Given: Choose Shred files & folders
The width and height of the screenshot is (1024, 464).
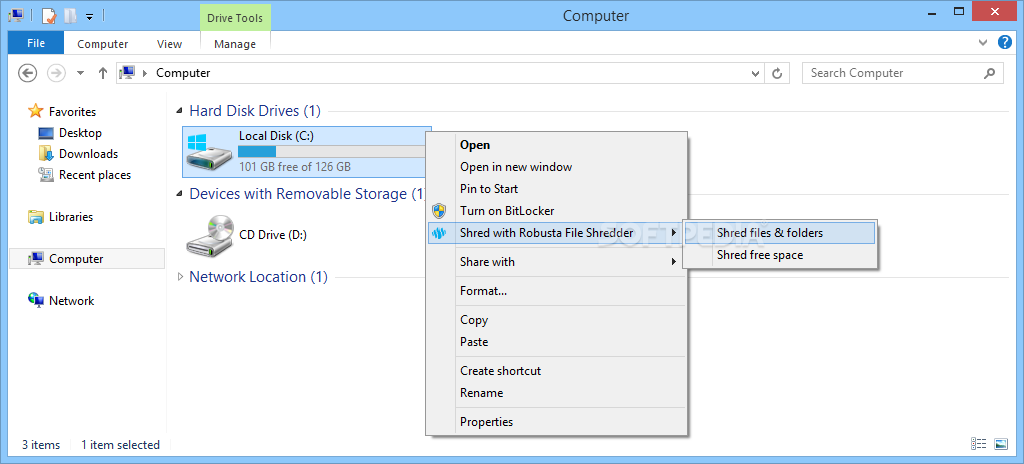Looking at the screenshot, I should 779,233.
